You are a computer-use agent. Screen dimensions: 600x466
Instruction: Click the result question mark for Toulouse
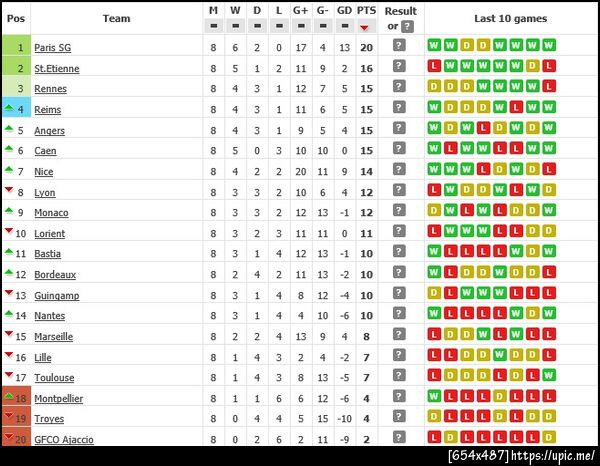click(x=399, y=376)
